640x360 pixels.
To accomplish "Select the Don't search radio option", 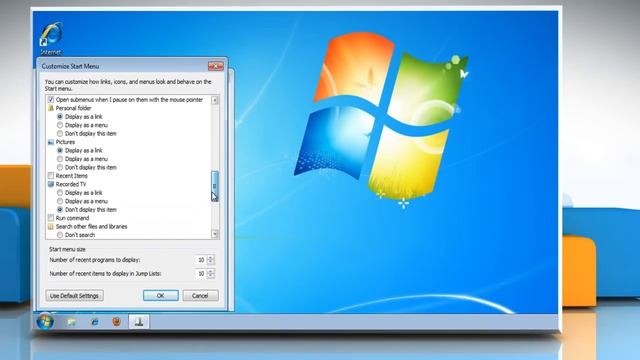I will 60,235.
